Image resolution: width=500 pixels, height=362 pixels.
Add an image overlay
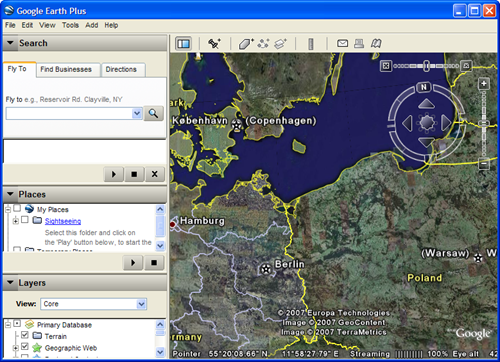click(x=280, y=44)
